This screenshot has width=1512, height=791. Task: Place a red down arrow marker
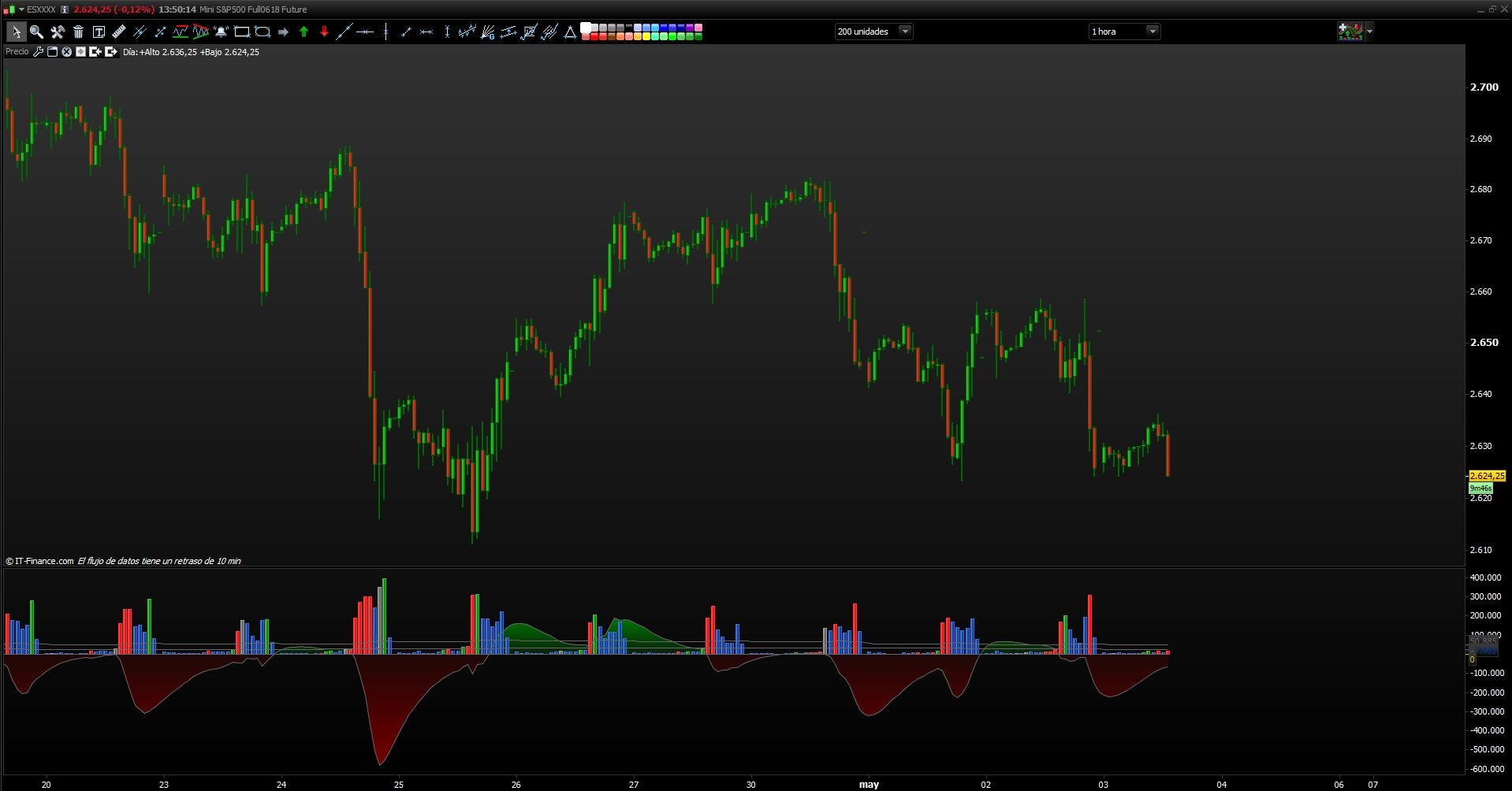(x=324, y=32)
